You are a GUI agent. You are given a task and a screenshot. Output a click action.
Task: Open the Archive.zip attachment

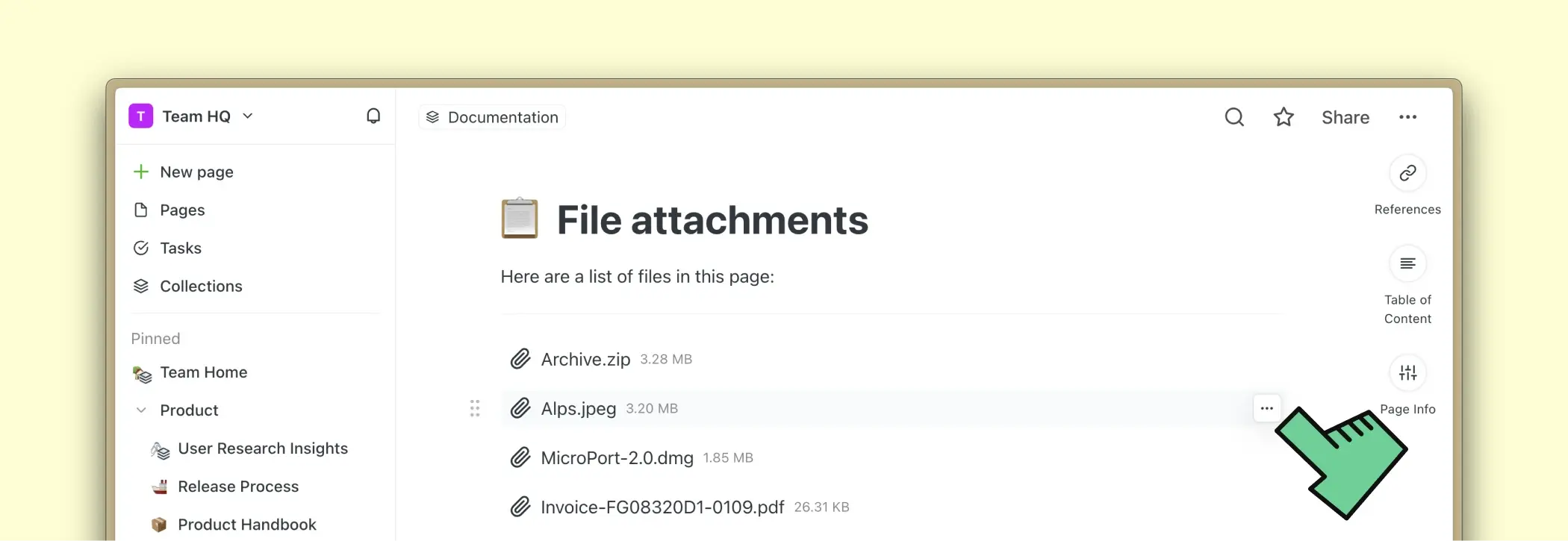tap(585, 360)
